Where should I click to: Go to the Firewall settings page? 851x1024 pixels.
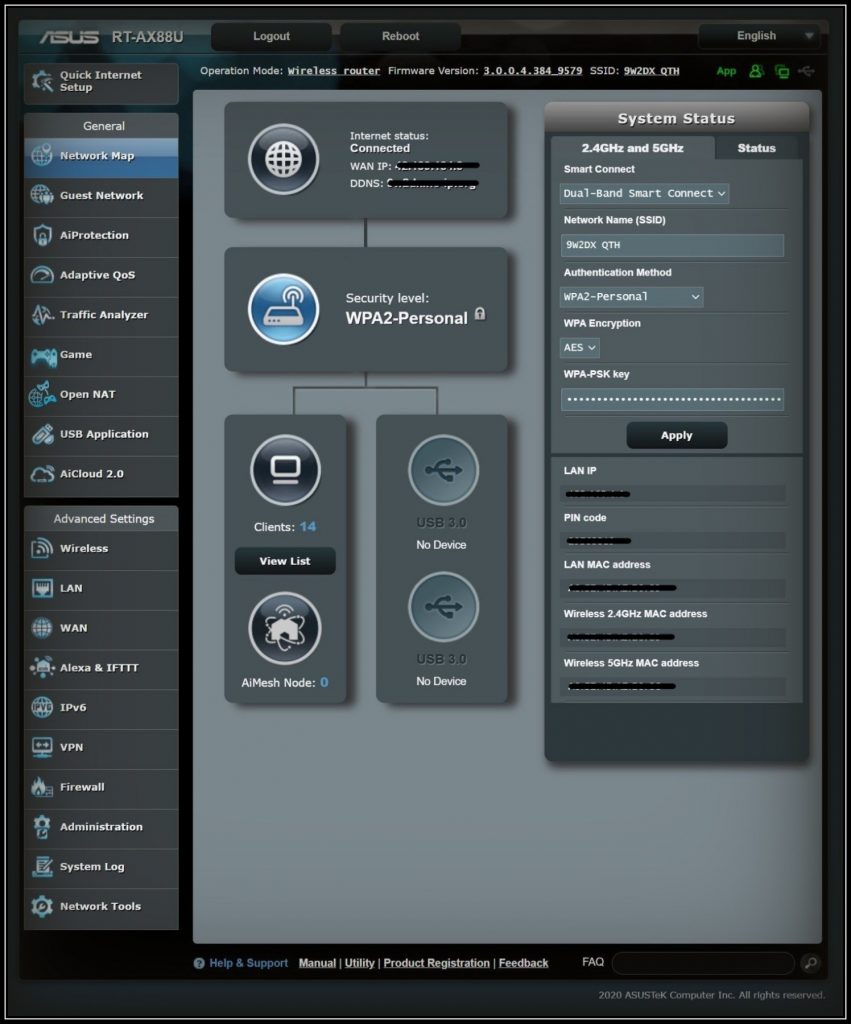[82, 787]
